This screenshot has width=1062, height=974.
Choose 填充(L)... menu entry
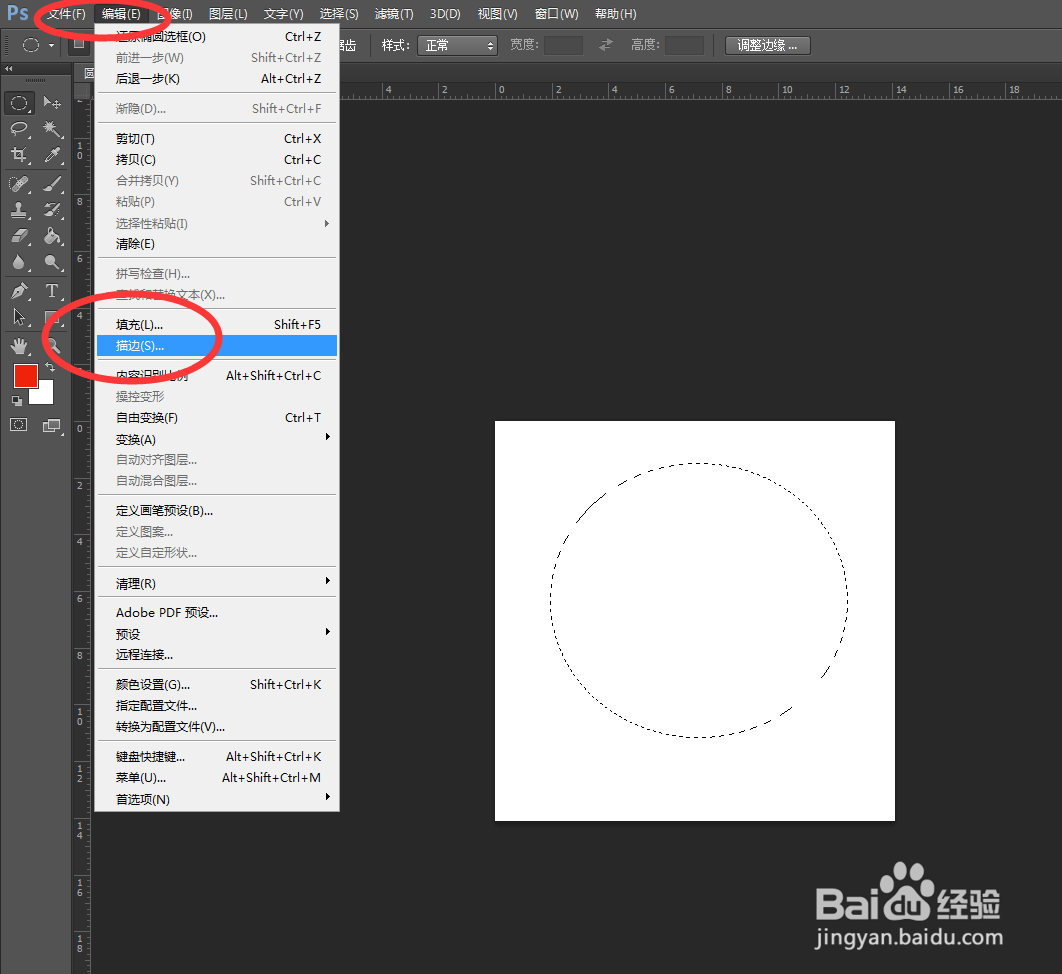click(217, 324)
